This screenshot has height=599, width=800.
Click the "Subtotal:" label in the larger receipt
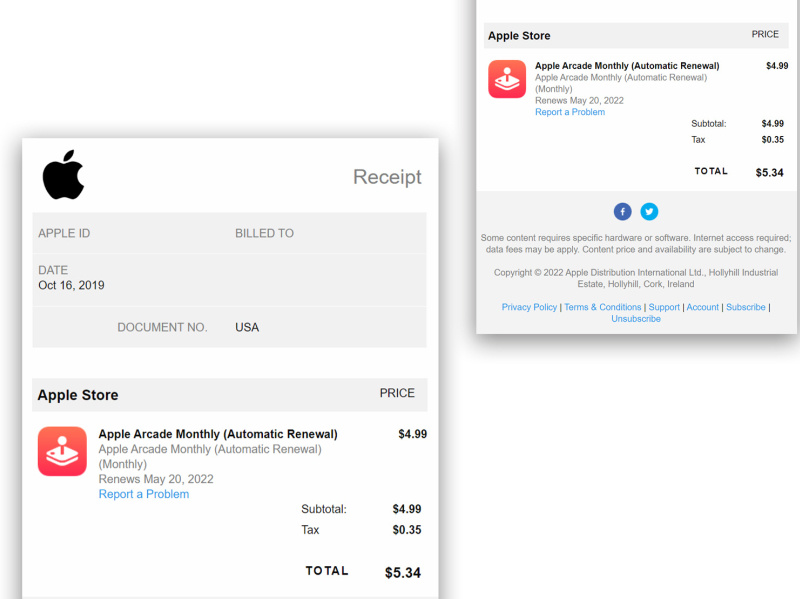tap(324, 509)
